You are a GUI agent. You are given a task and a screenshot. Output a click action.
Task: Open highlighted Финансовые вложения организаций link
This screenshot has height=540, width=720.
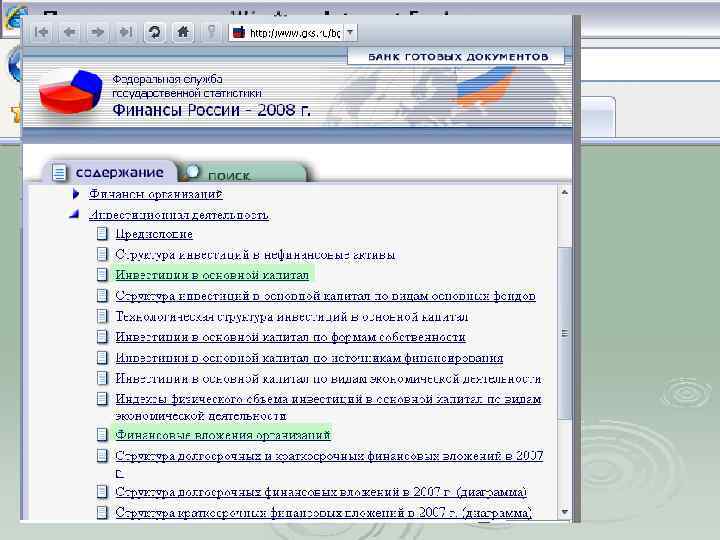tap(223, 435)
